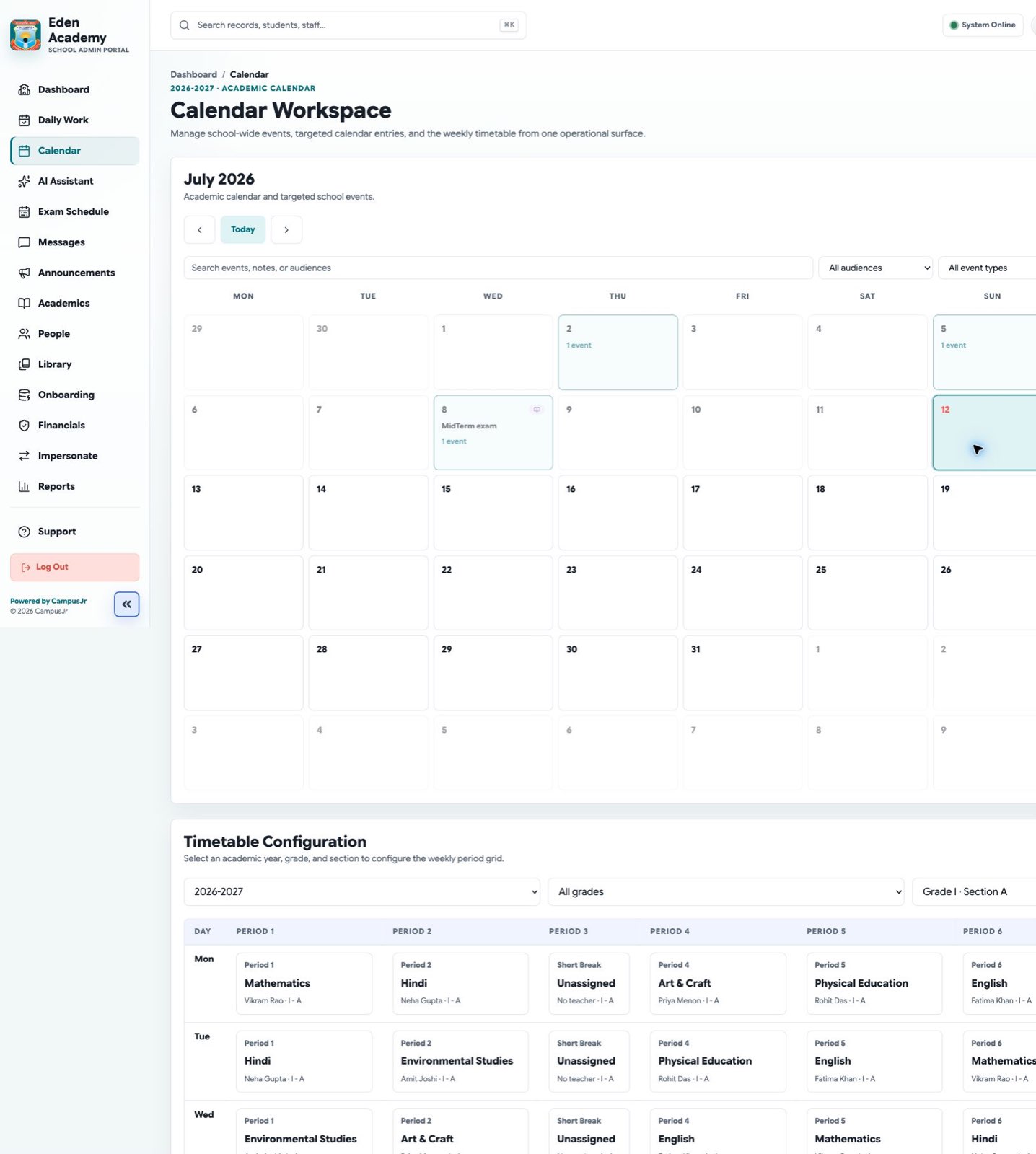The image size is (1036, 1154).
Task: Select the July 2 cell with 1 event
Action: point(618,353)
